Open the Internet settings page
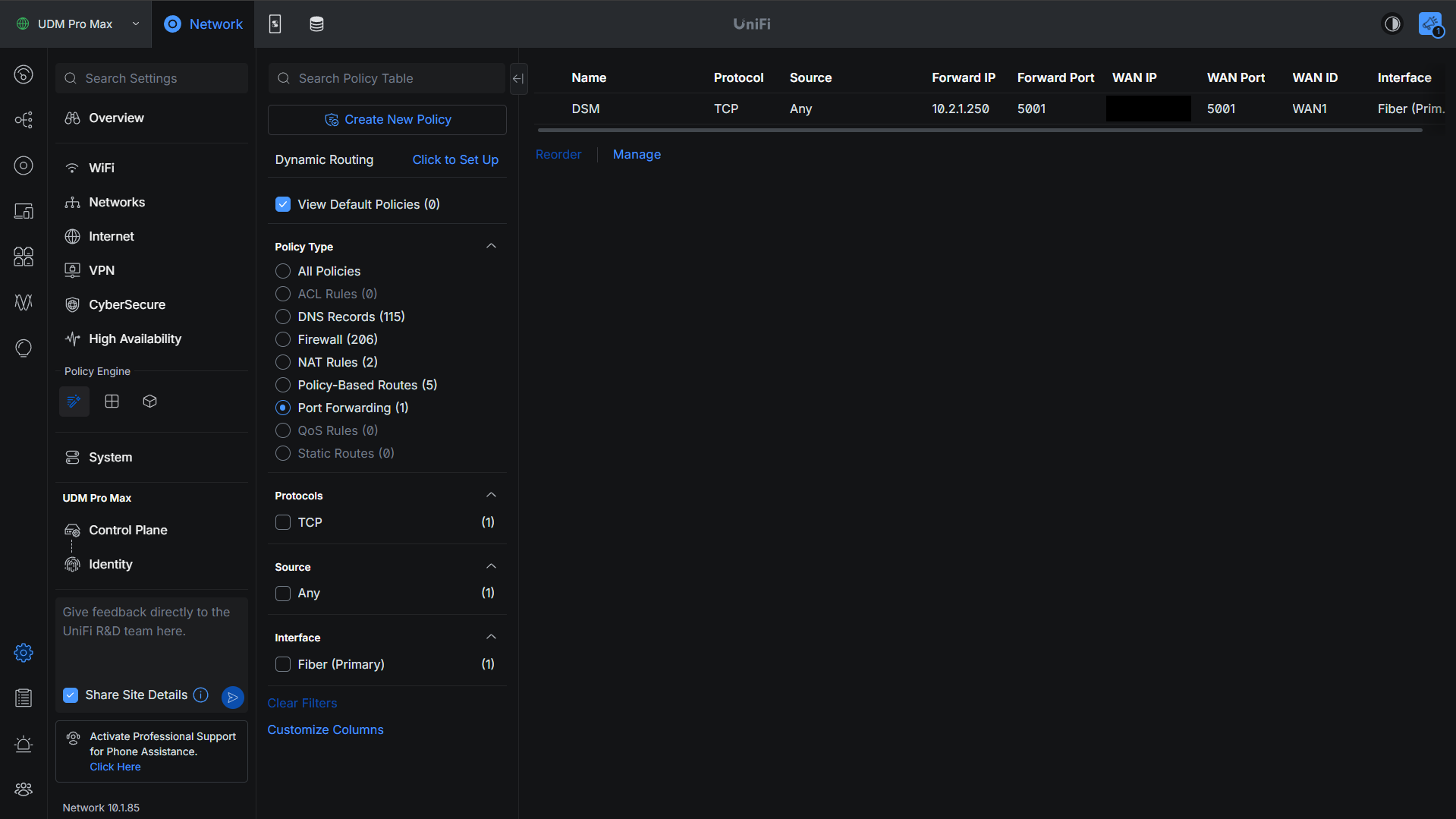This screenshot has width=1456, height=819. click(152, 236)
